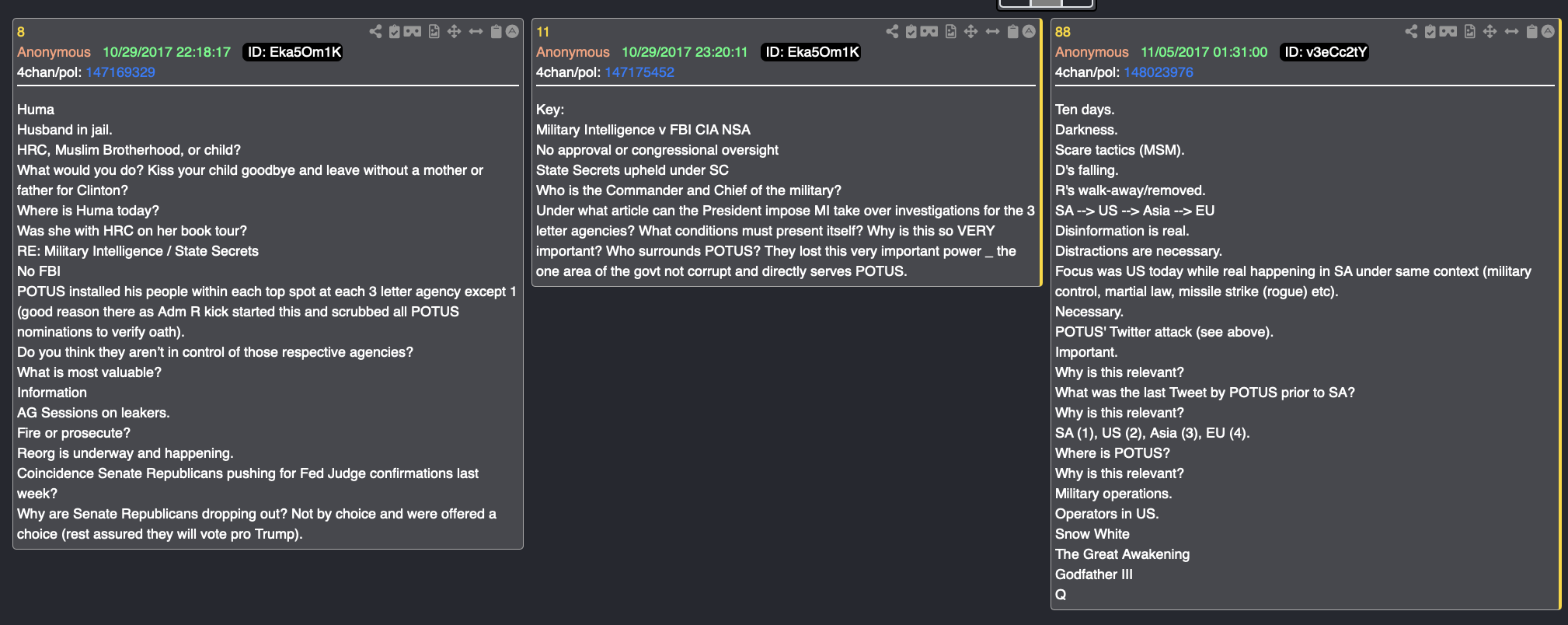Click the VR goggles icon on post 11
The height and width of the screenshot is (625, 1568).
[x=929, y=31]
